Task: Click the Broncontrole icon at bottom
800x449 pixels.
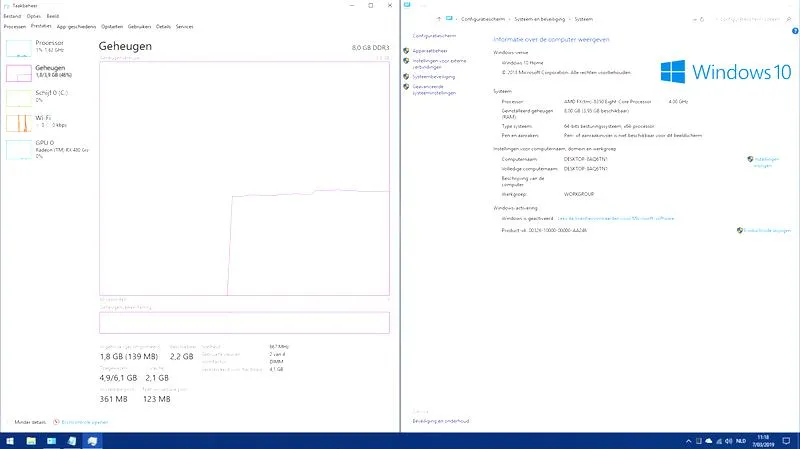Action: (x=57, y=422)
